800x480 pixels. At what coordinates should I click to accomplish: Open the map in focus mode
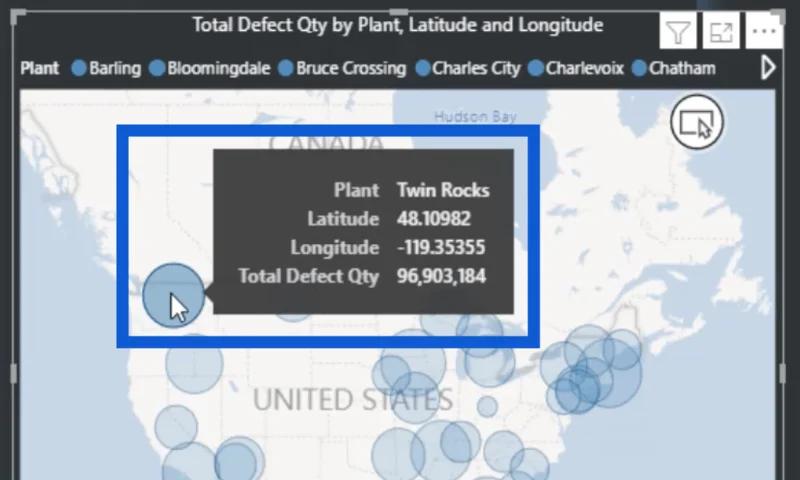[721, 32]
